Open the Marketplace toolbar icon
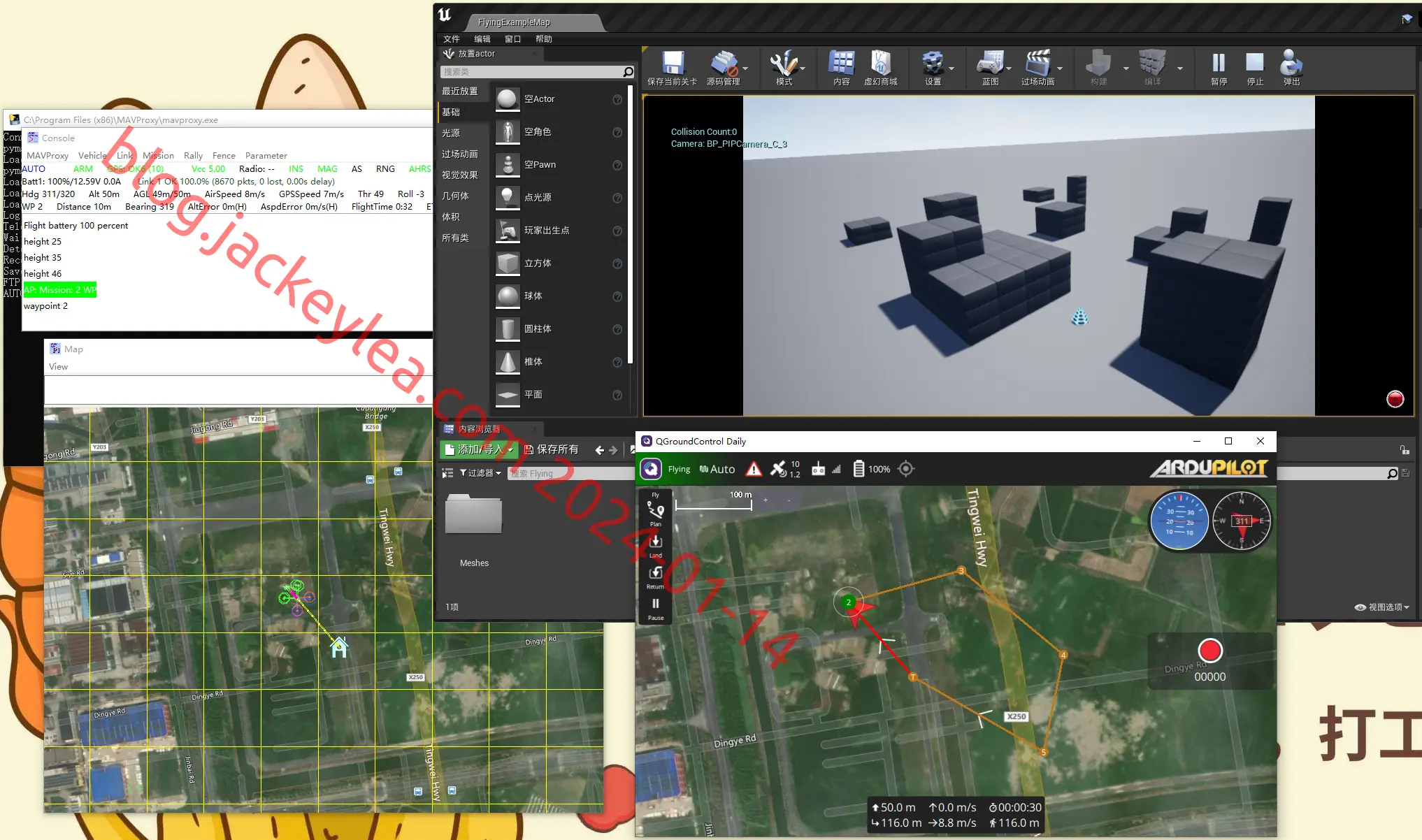 (x=880, y=68)
